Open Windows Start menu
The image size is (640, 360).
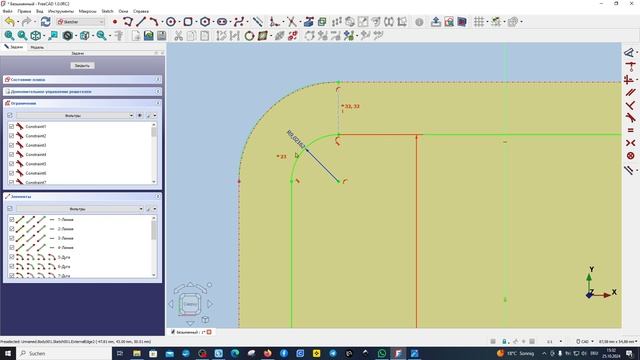(8, 353)
